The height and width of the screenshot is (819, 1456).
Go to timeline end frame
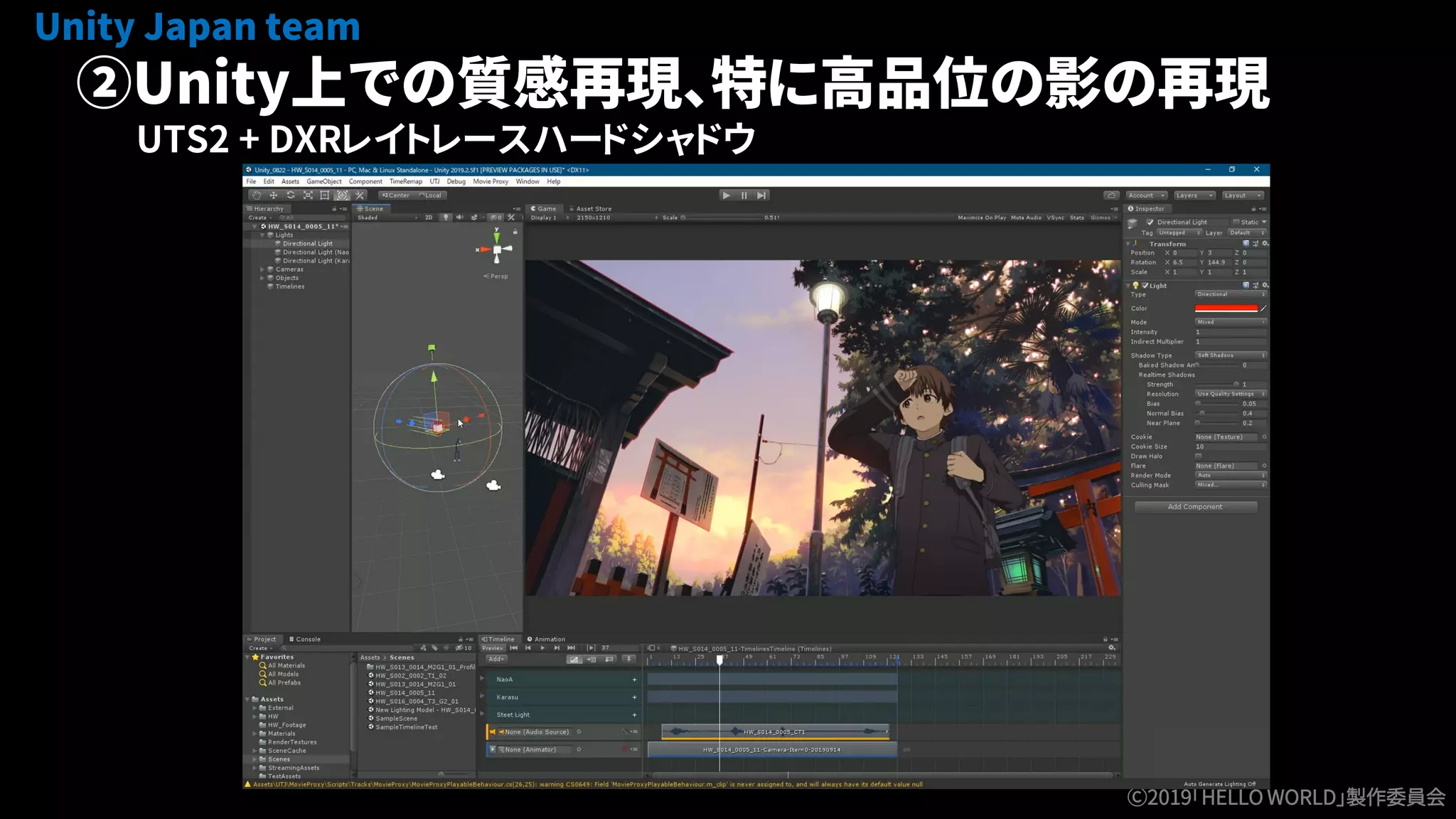(571, 648)
